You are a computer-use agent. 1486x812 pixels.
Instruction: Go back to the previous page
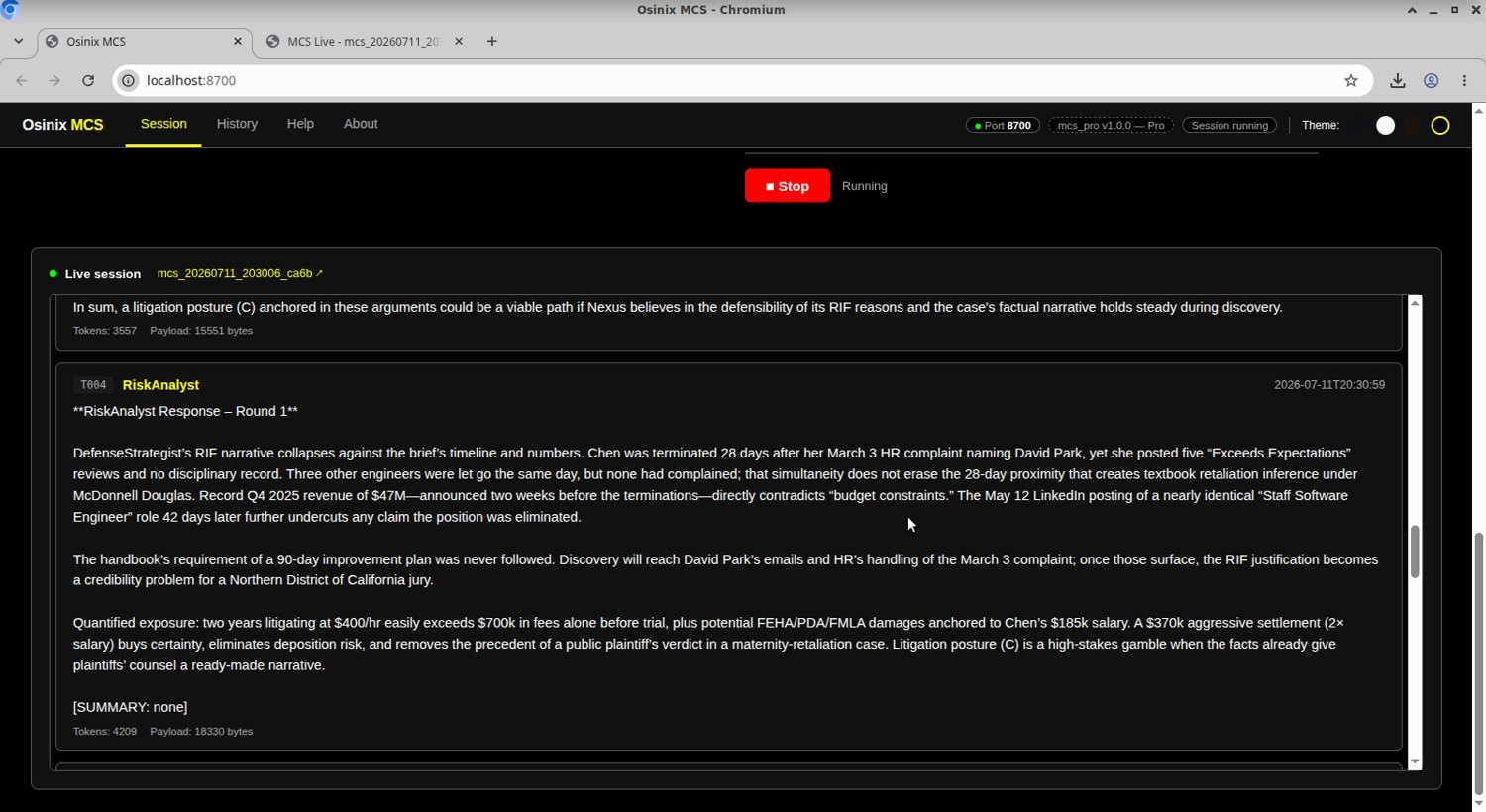click(22, 81)
